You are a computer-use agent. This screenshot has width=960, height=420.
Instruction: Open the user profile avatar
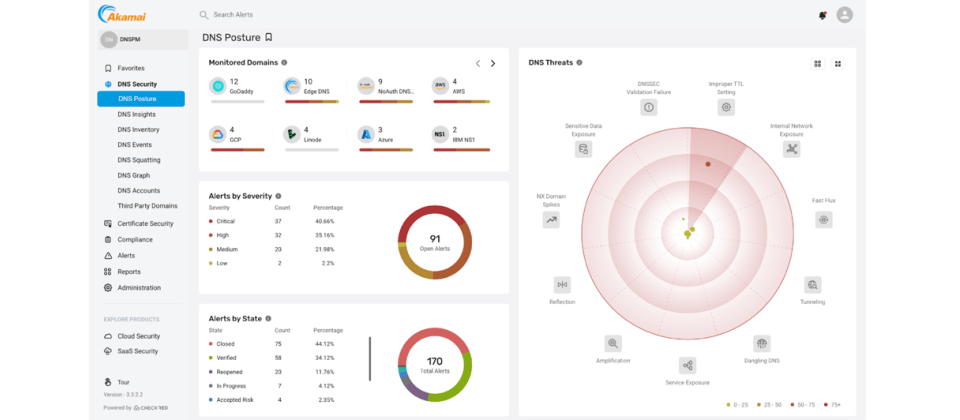(845, 15)
